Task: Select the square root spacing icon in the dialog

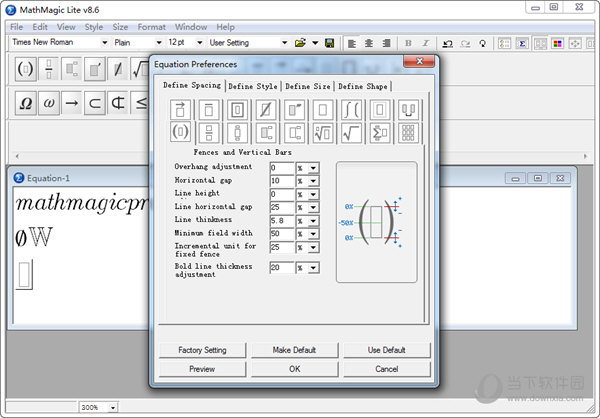Action: point(351,133)
